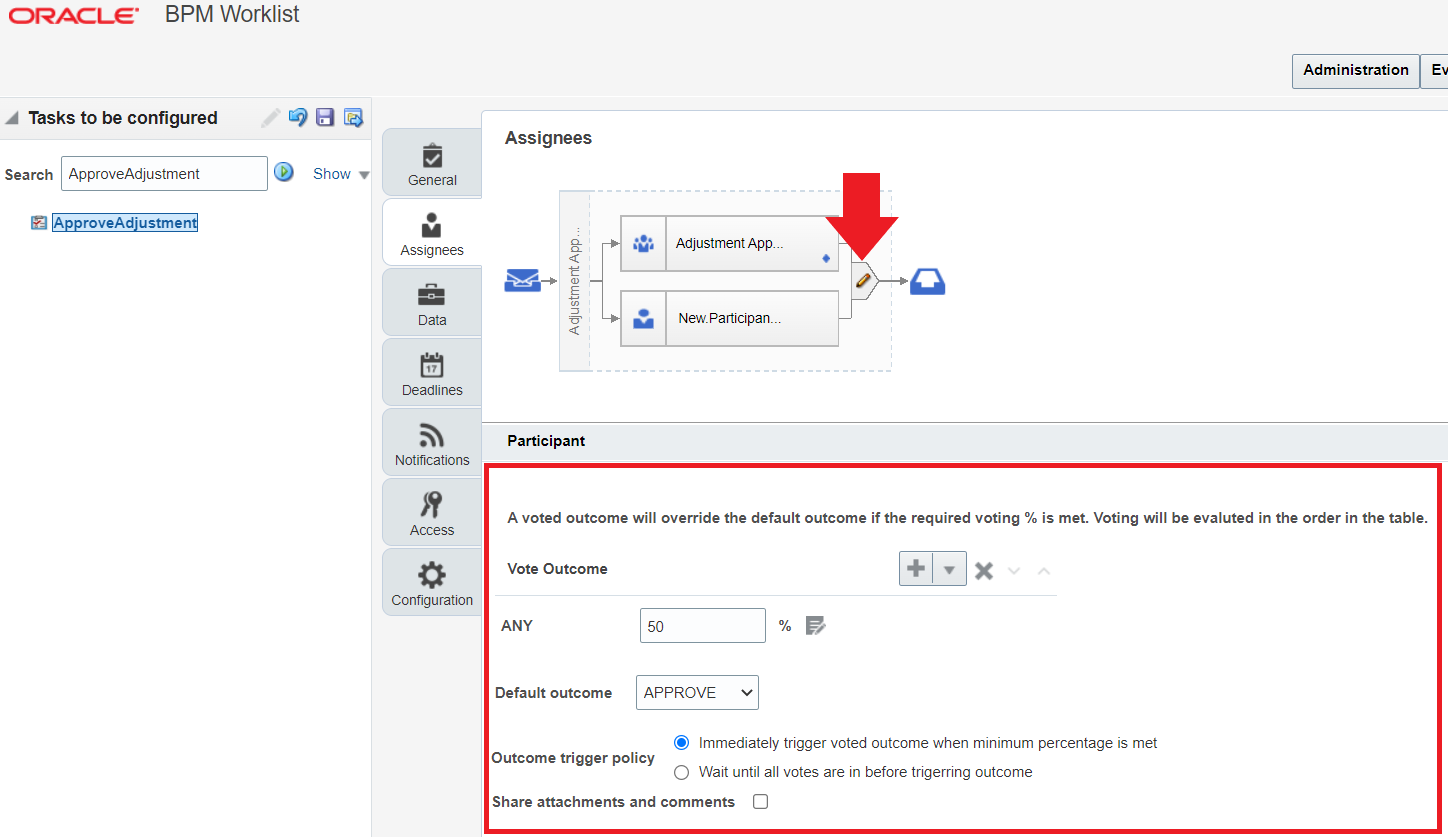Viewport: 1448px width, 837px height.
Task: Collapse the Tasks to be configured panel
Action: click(x=12, y=118)
